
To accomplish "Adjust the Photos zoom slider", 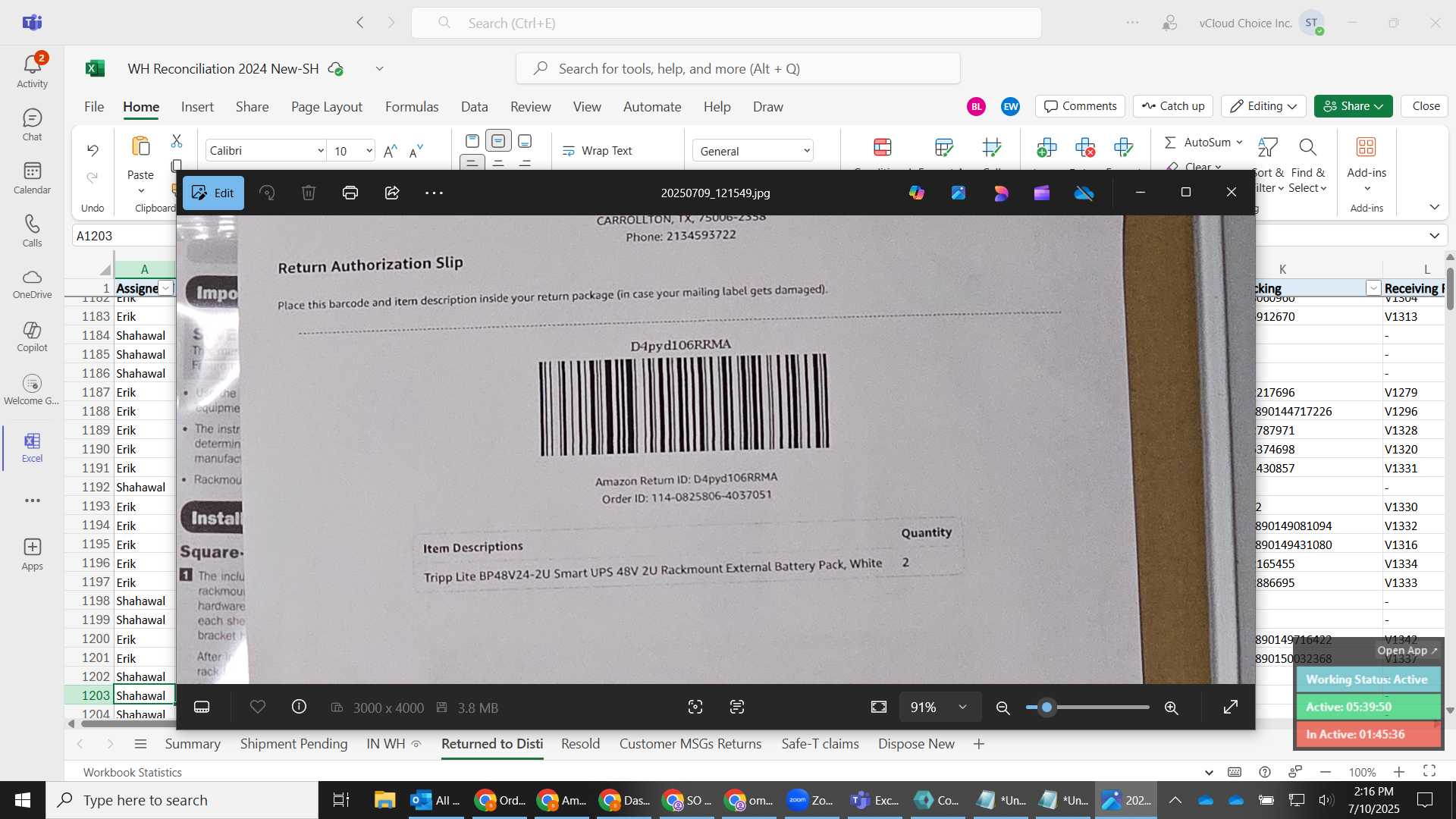I will click(1088, 708).
